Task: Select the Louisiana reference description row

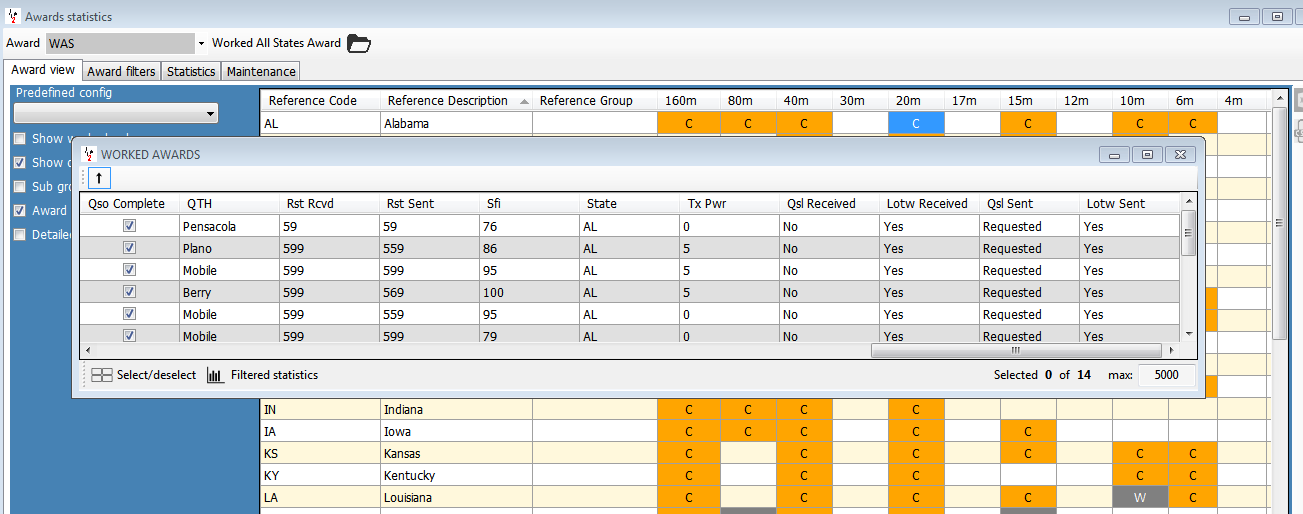Action: pyautogui.click(x=456, y=497)
